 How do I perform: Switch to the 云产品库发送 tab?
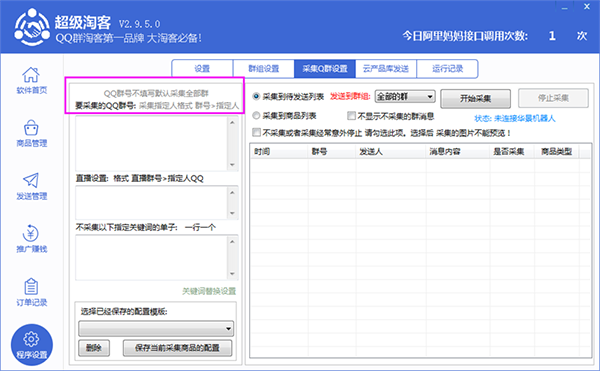[x=386, y=69]
